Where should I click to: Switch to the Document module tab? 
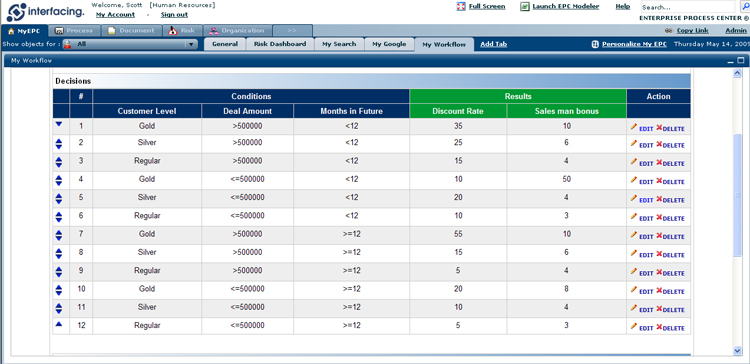pos(131,31)
